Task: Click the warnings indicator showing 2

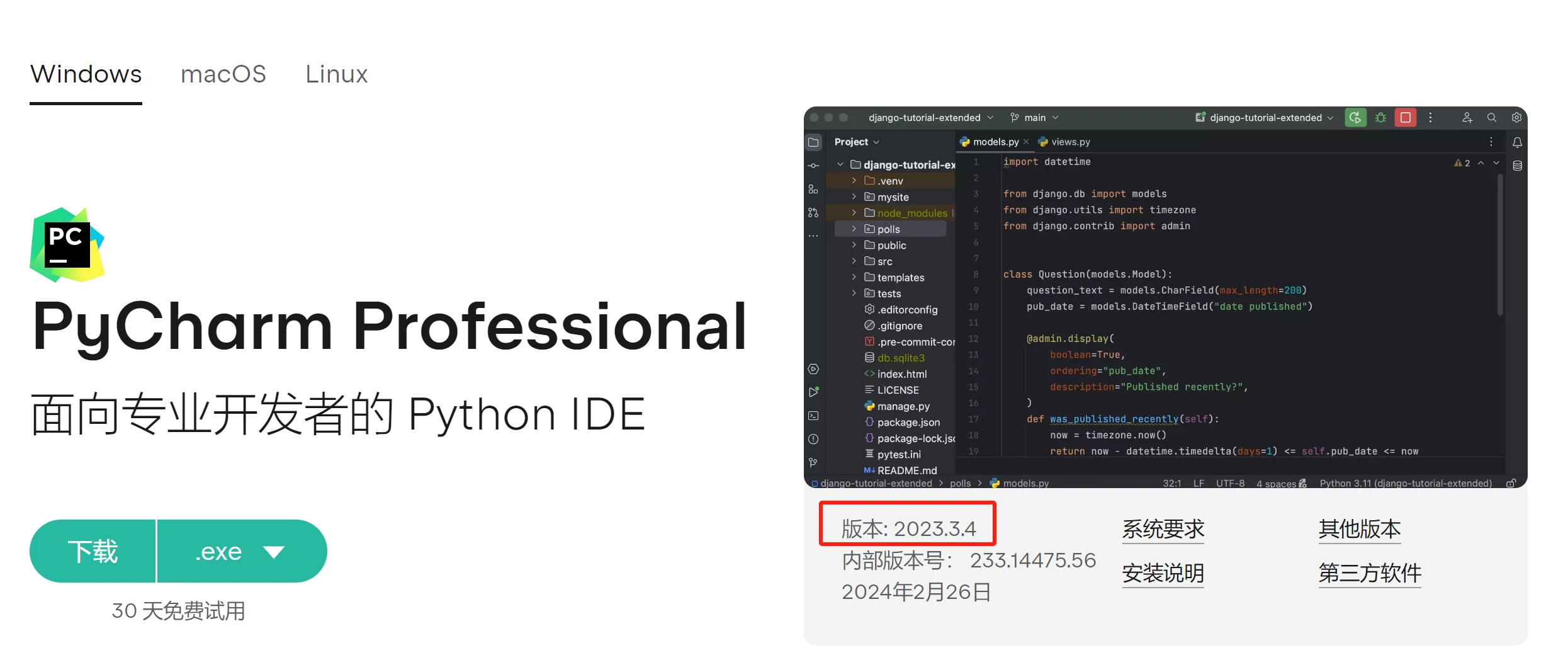Action: point(1462,163)
